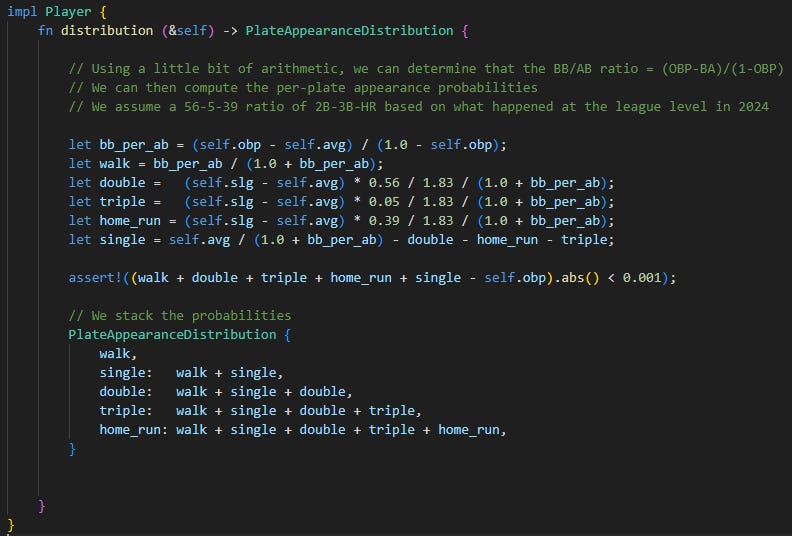The height and width of the screenshot is (536, 792).
Task: Click the 'triple' variable in 'let triple ='
Action: (x=122, y=202)
